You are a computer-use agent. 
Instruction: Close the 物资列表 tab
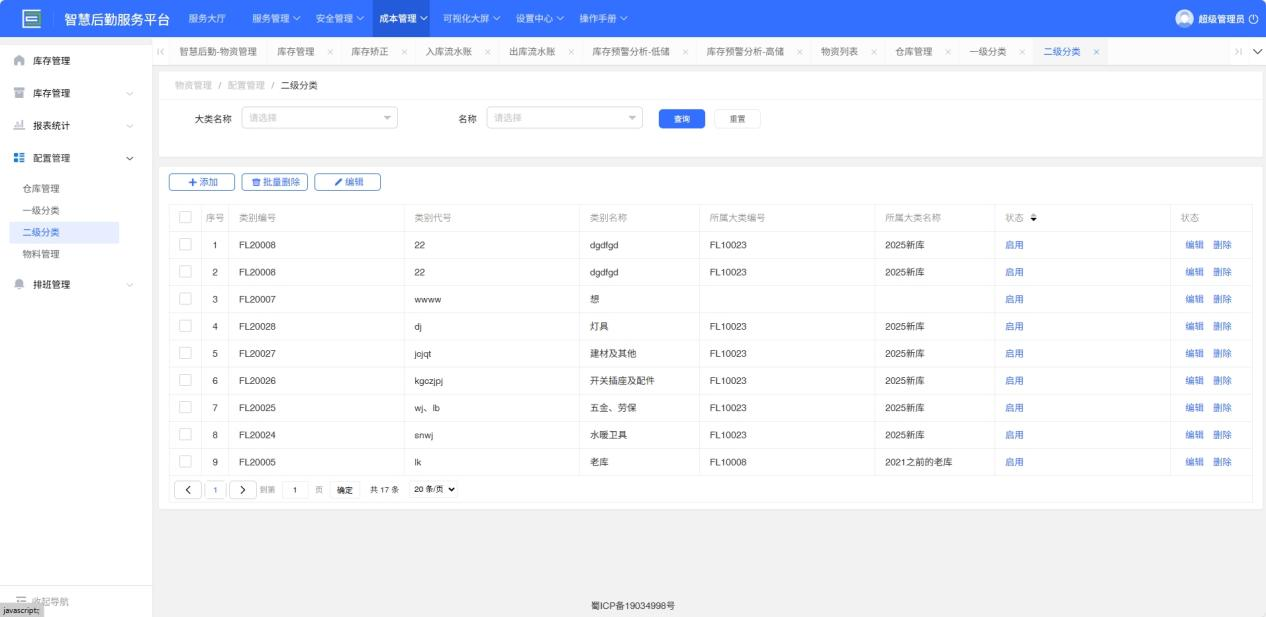(x=873, y=52)
